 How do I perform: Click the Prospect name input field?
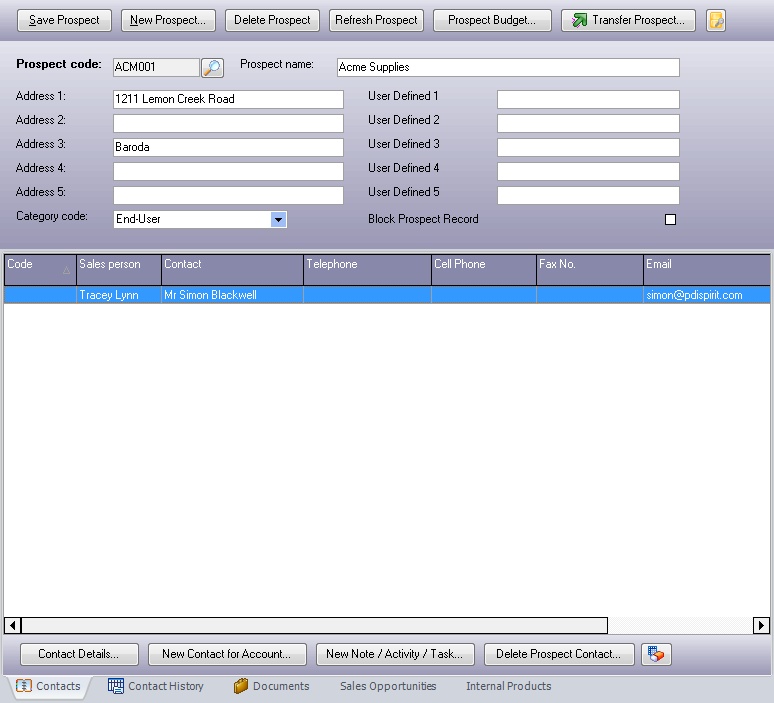(x=508, y=68)
